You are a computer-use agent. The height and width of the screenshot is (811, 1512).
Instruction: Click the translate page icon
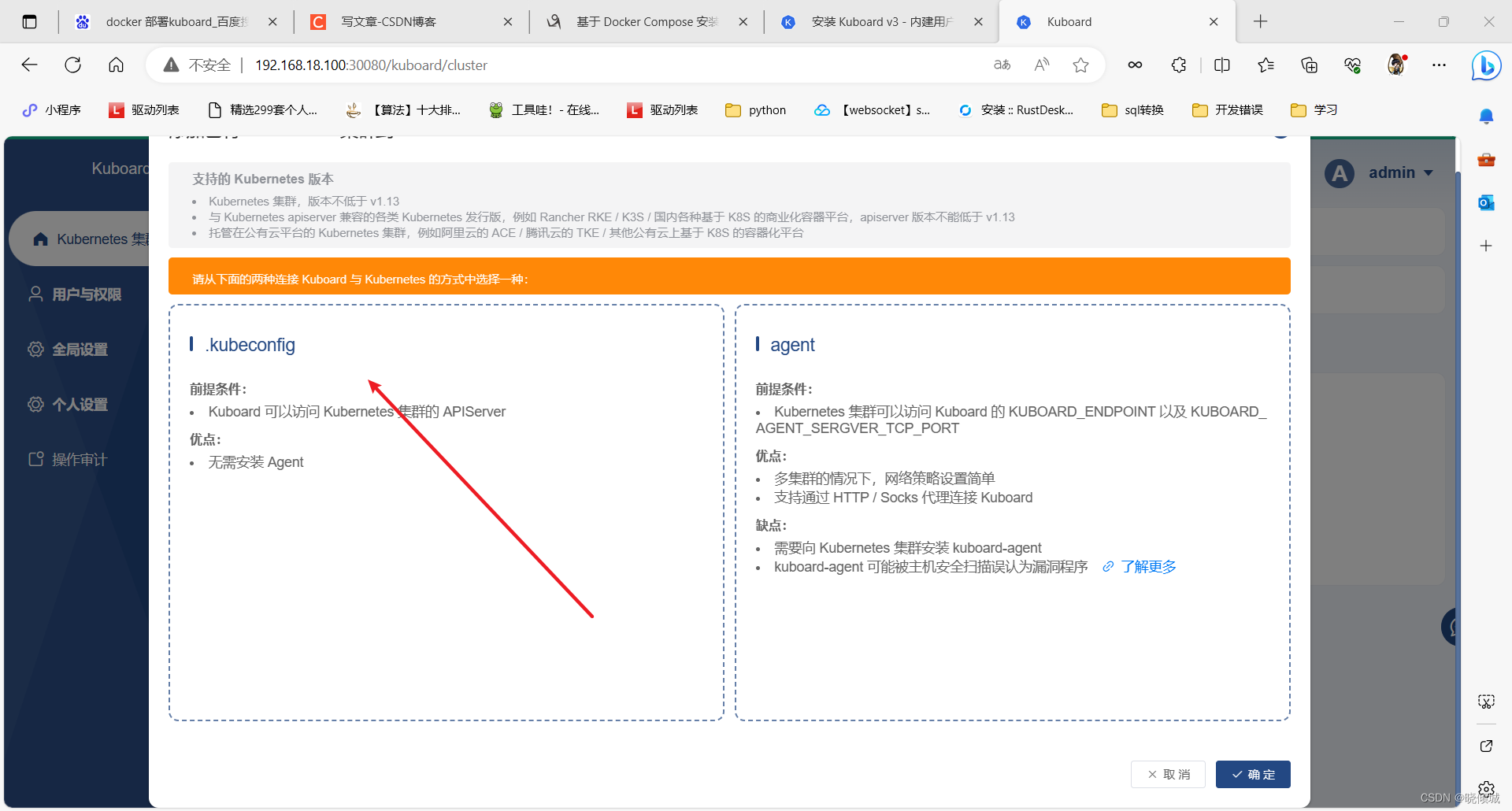point(1002,65)
